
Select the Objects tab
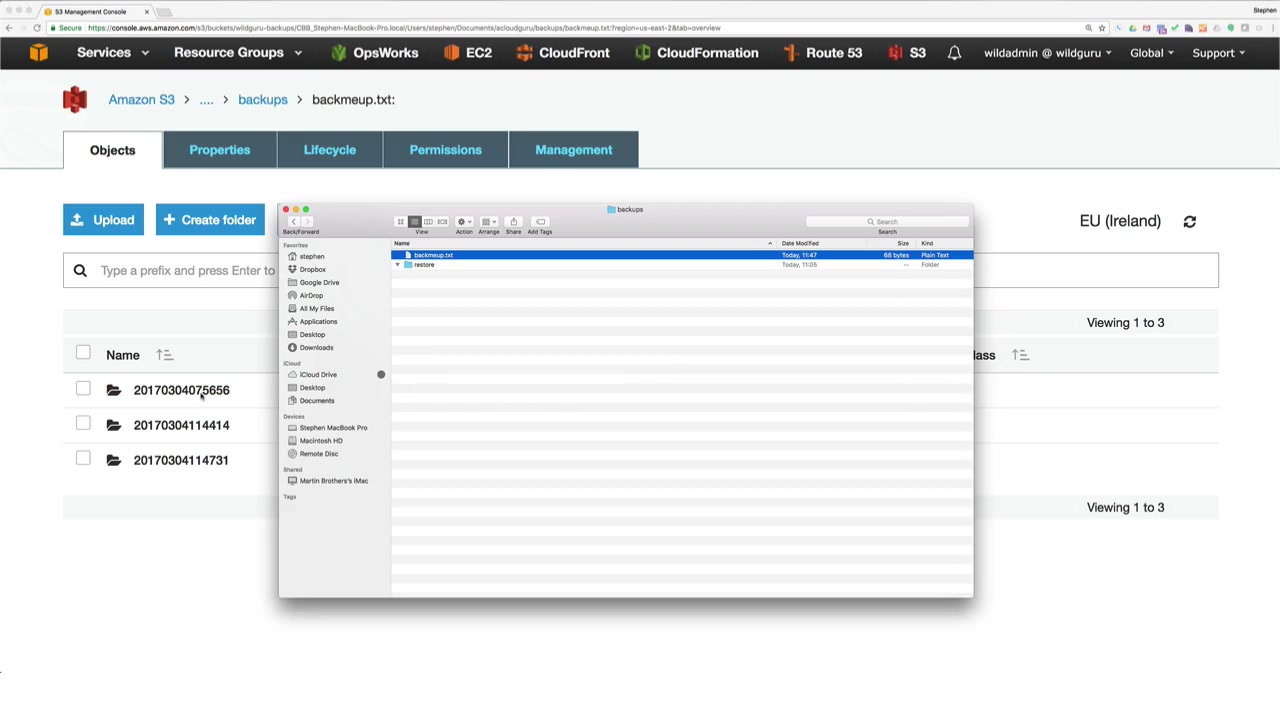point(113,150)
